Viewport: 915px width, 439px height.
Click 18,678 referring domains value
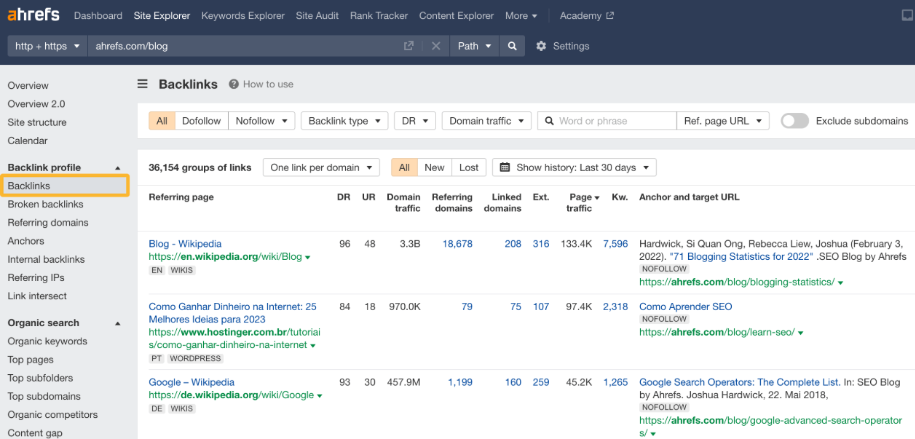point(458,243)
